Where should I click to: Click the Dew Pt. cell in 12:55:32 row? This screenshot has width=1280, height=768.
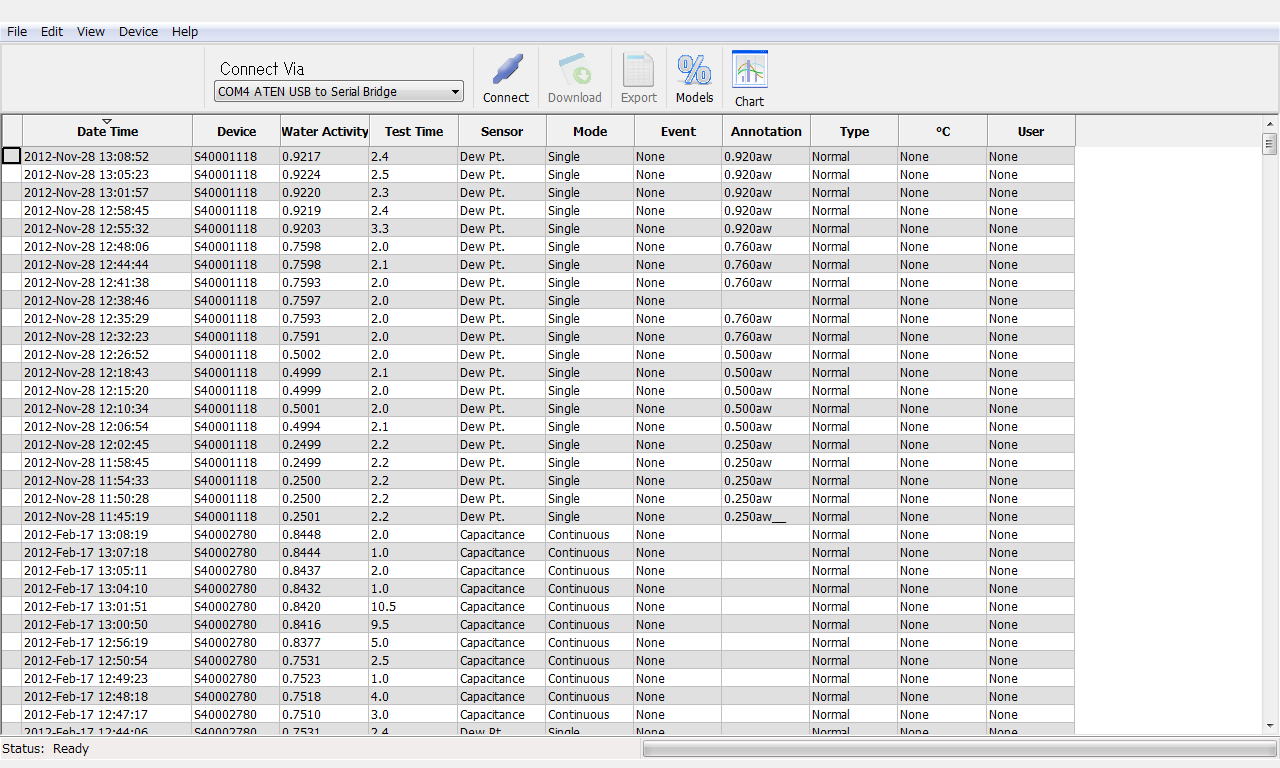(502, 229)
